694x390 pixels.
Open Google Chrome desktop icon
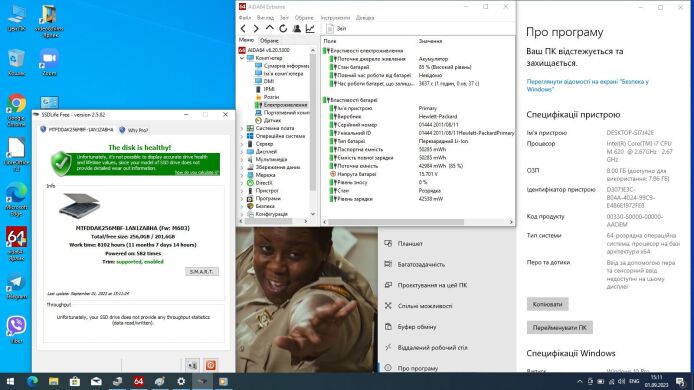[16, 110]
